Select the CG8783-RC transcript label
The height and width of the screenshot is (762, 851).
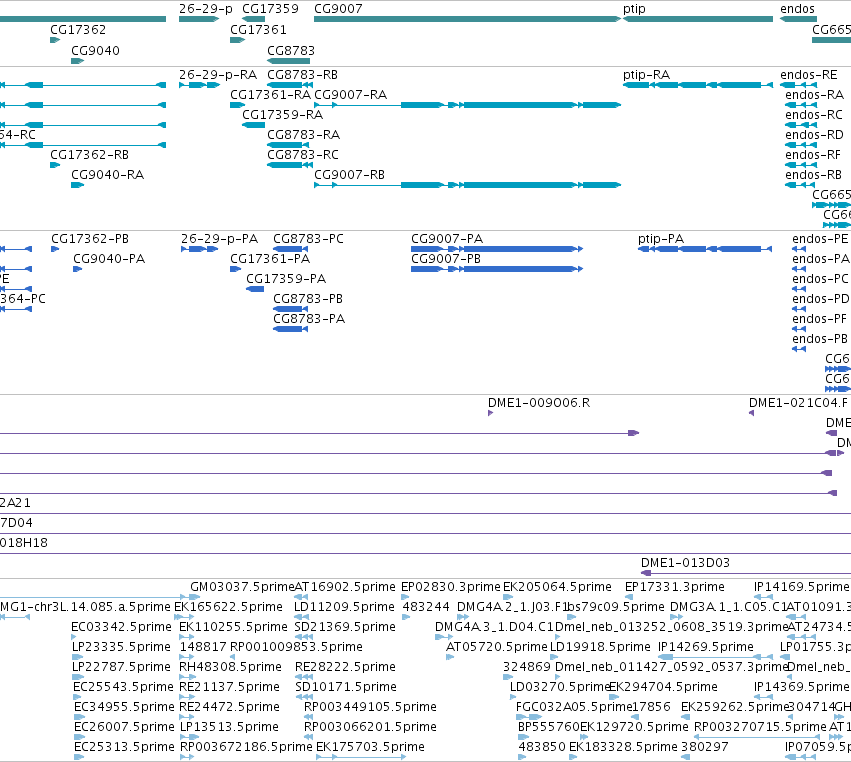coord(303,155)
